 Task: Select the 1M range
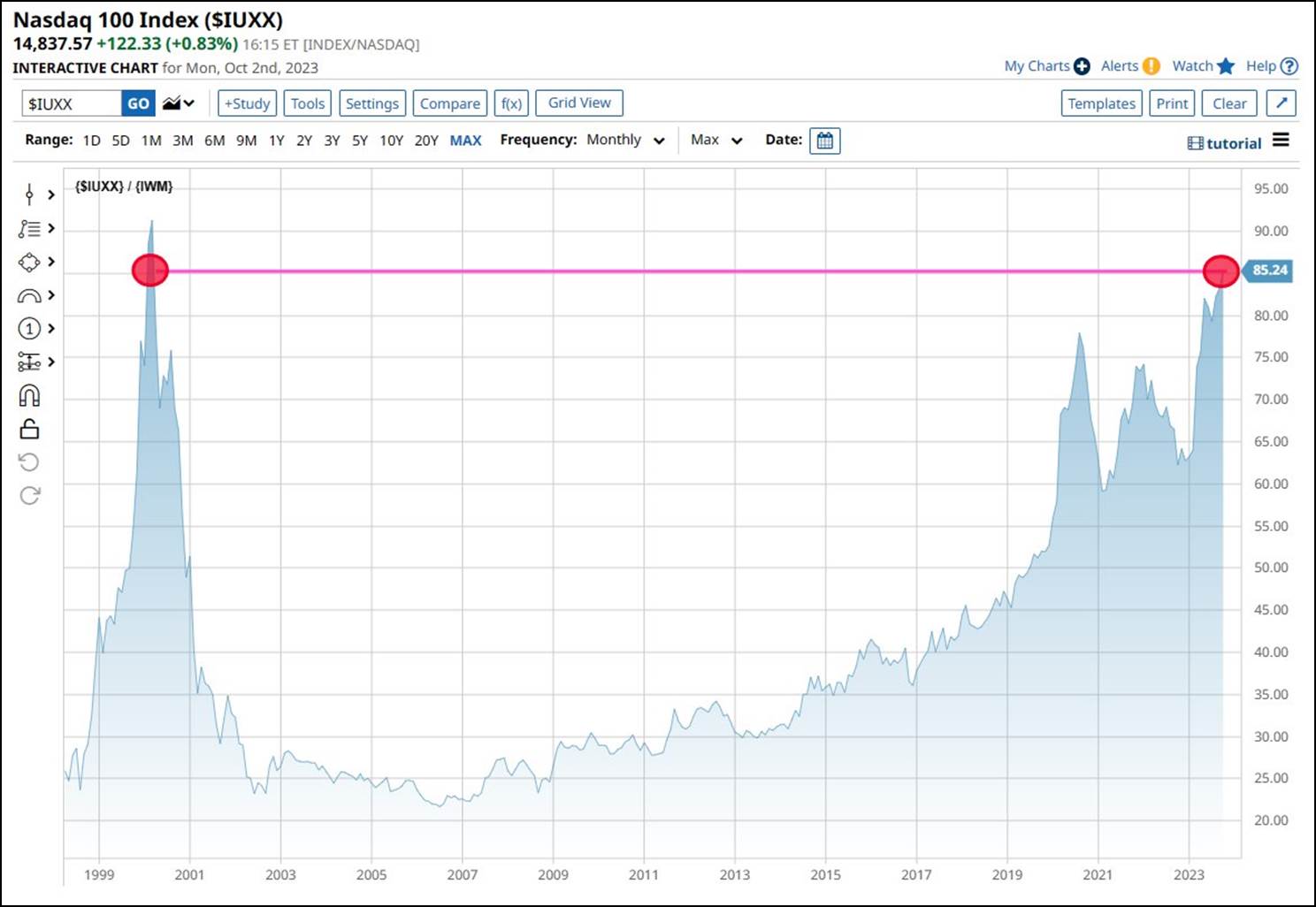[x=151, y=141]
